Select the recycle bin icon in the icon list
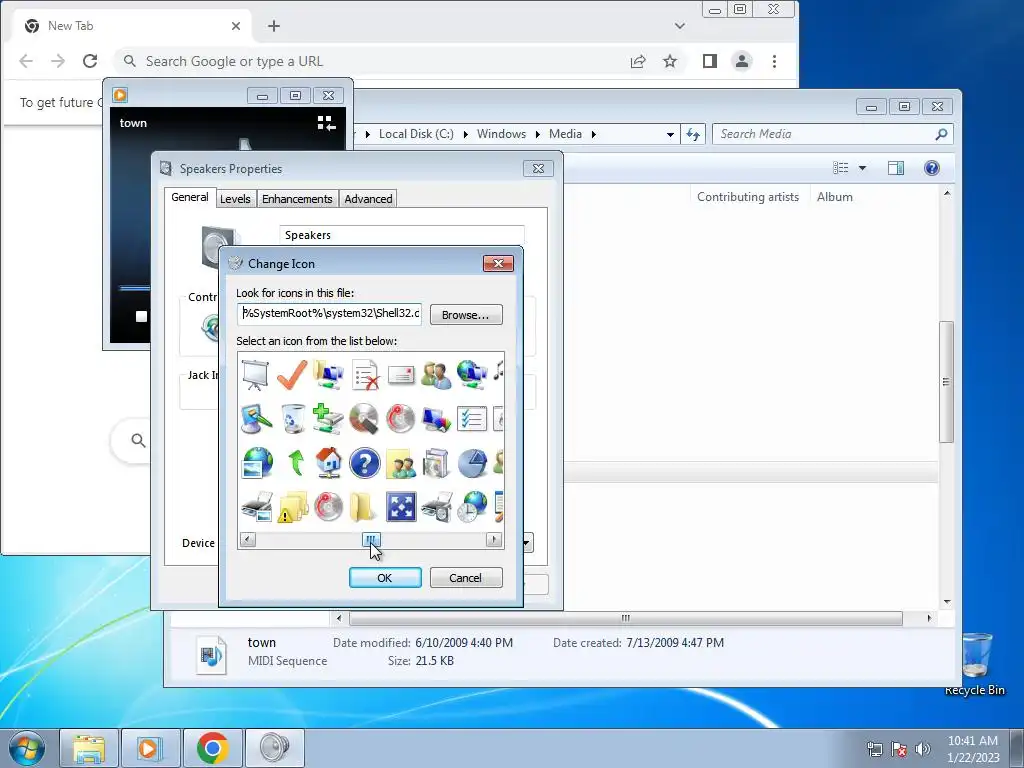Screen dimensions: 1024x768 pos(293,419)
